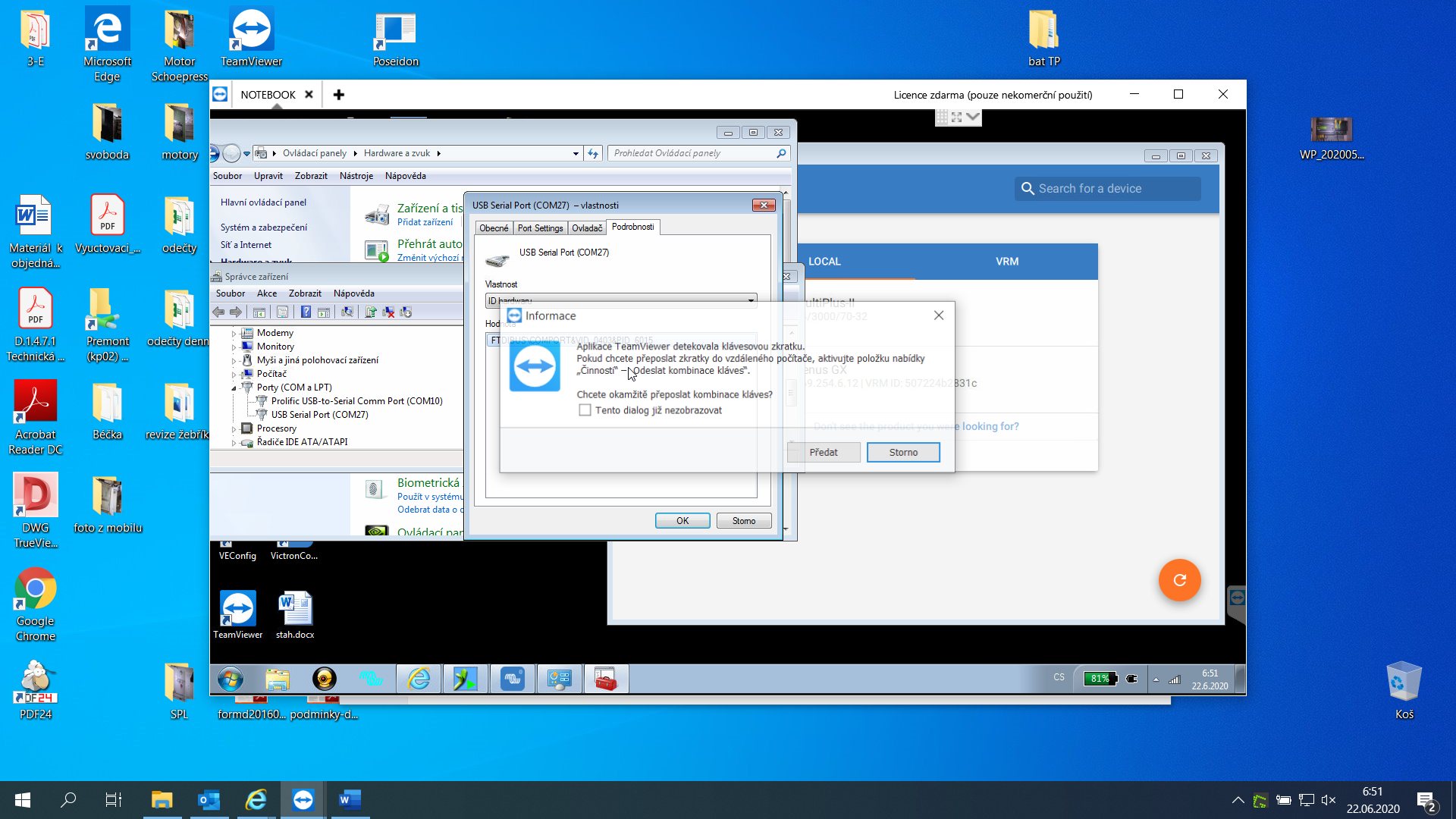The image size is (1456, 819).
Task: Click the red toolbox icon on remote taskbar
Action: click(x=606, y=679)
